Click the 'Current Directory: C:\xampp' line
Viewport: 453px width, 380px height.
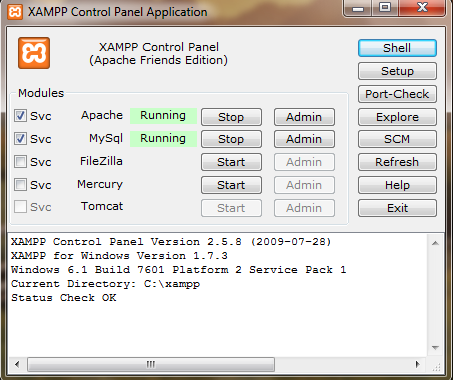coord(105,284)
